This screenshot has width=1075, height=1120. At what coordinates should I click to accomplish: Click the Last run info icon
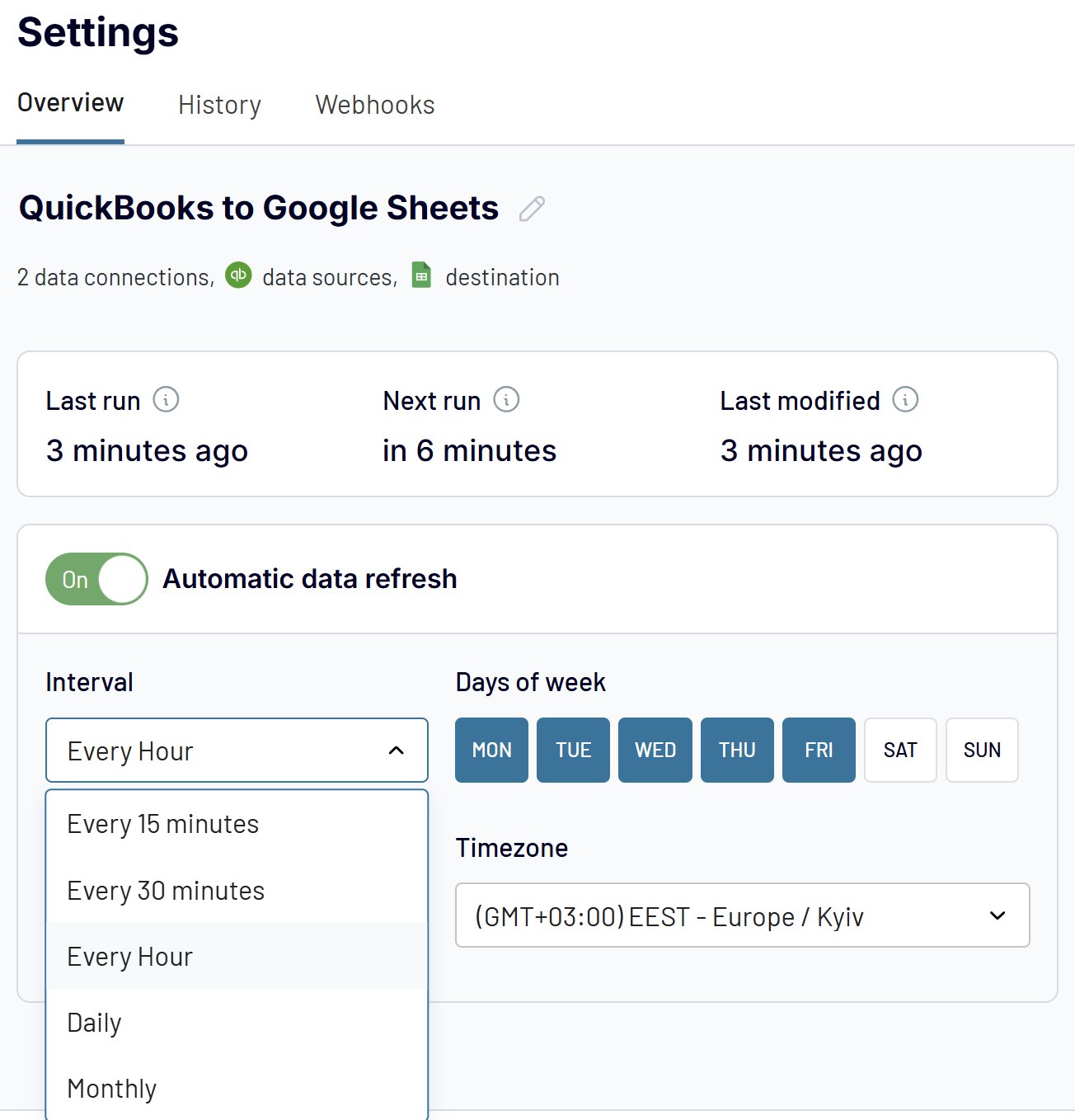pos(168,399)
